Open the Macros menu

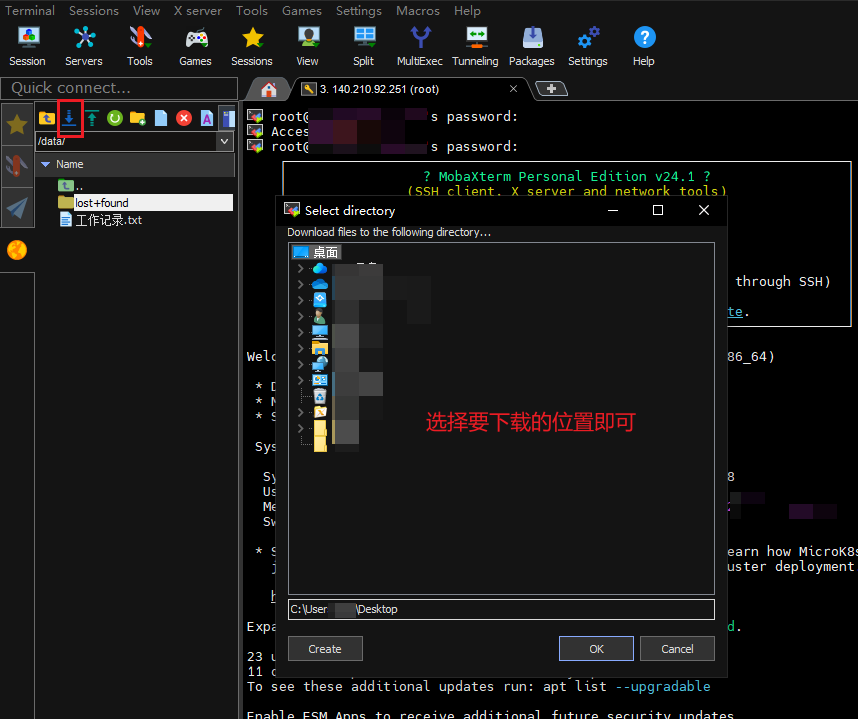(418, 10)
